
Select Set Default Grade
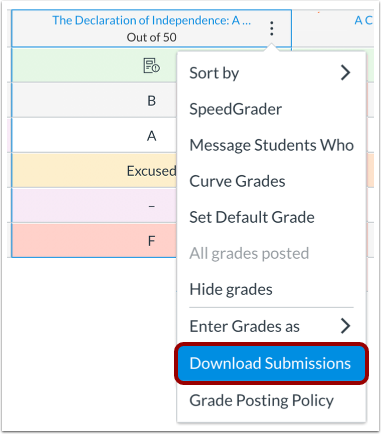tap(271, 217)
